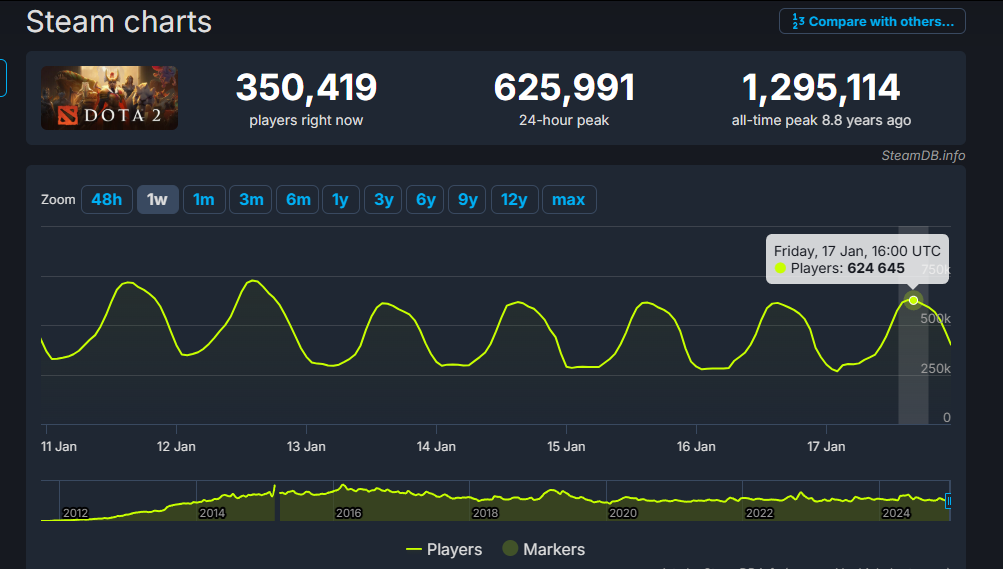The height and width of the screenshot is (569, 1003).
Task: Open the Dota 2 game thumbnail
Action: (x=109, y=98)
